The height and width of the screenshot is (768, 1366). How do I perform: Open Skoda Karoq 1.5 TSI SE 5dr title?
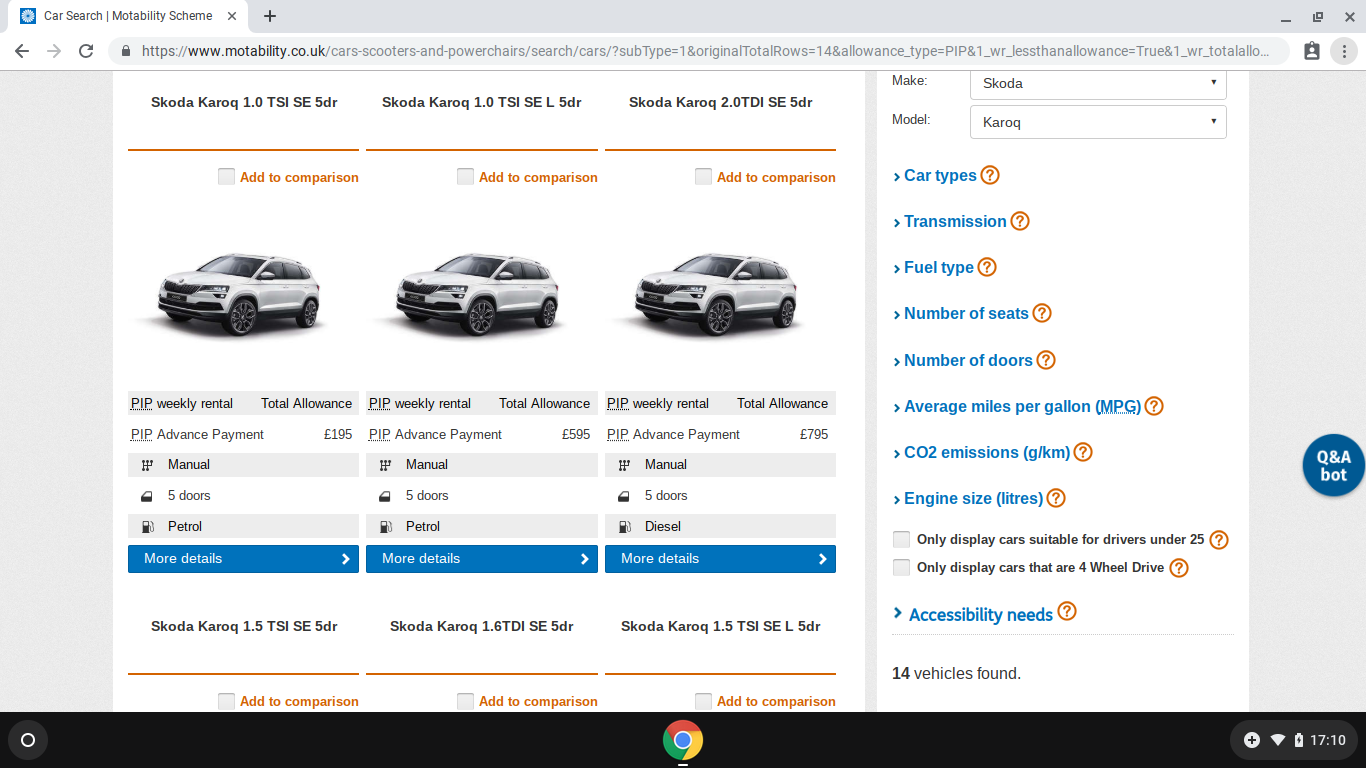pos(244,626)
